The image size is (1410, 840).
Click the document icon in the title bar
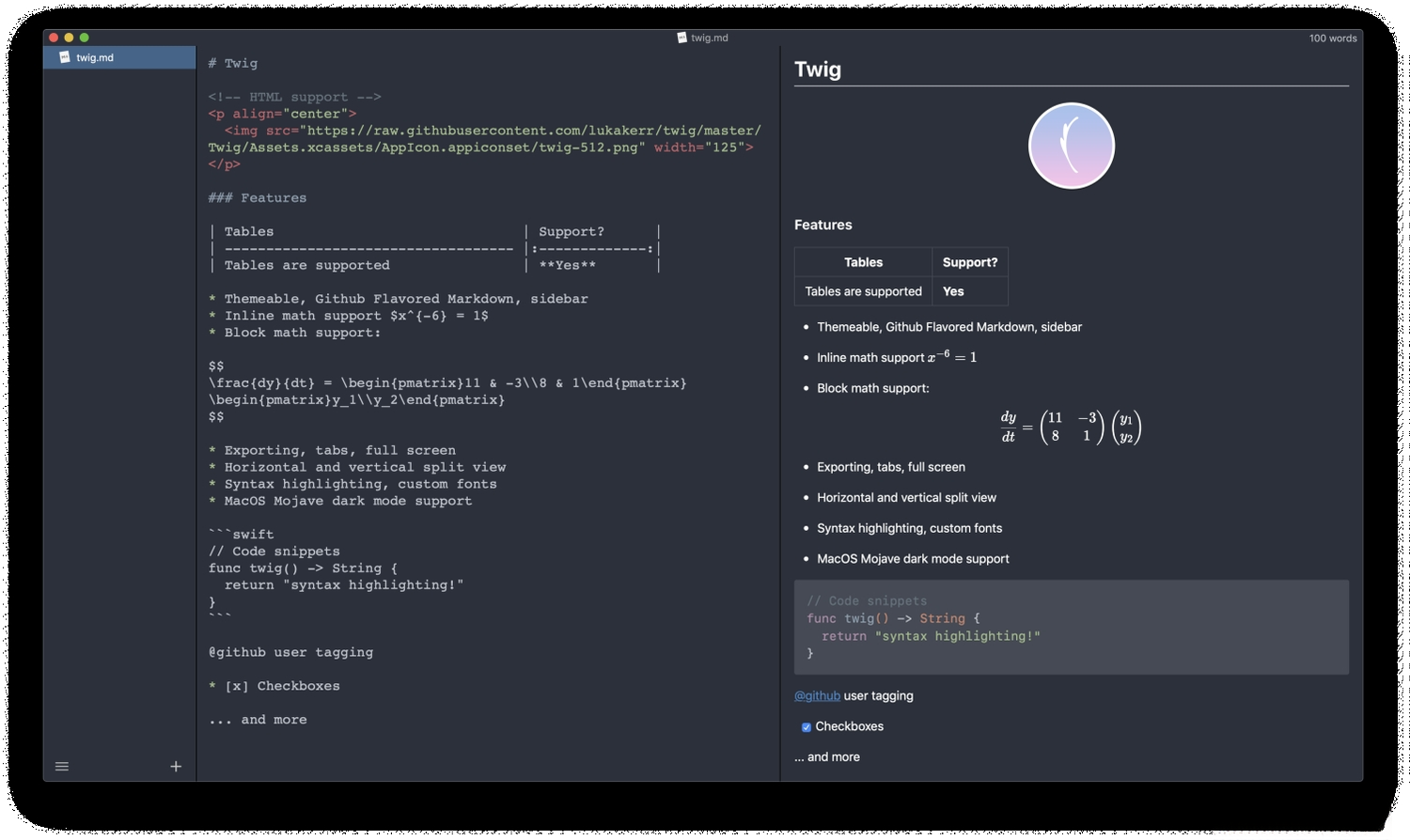(682, 38)
